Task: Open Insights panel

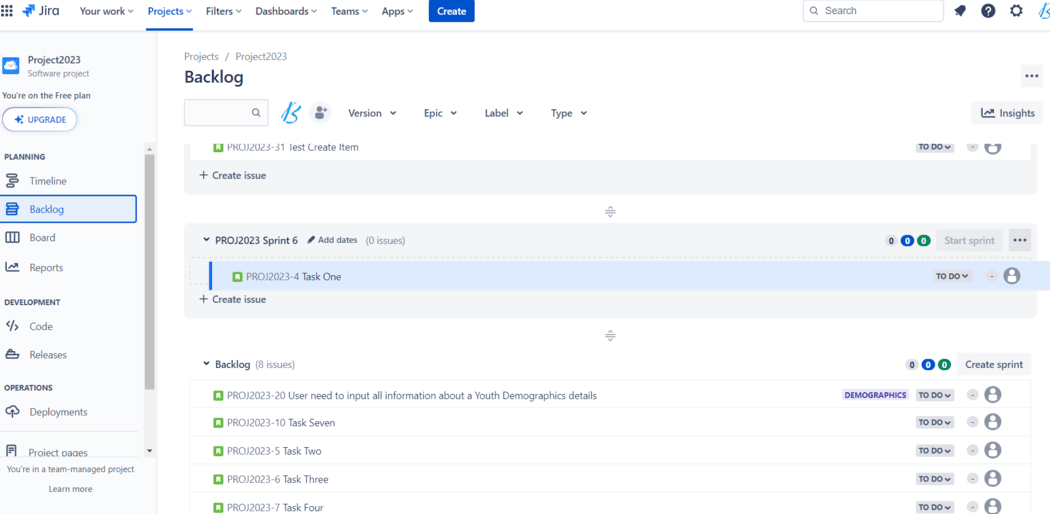Action: 1007,113
